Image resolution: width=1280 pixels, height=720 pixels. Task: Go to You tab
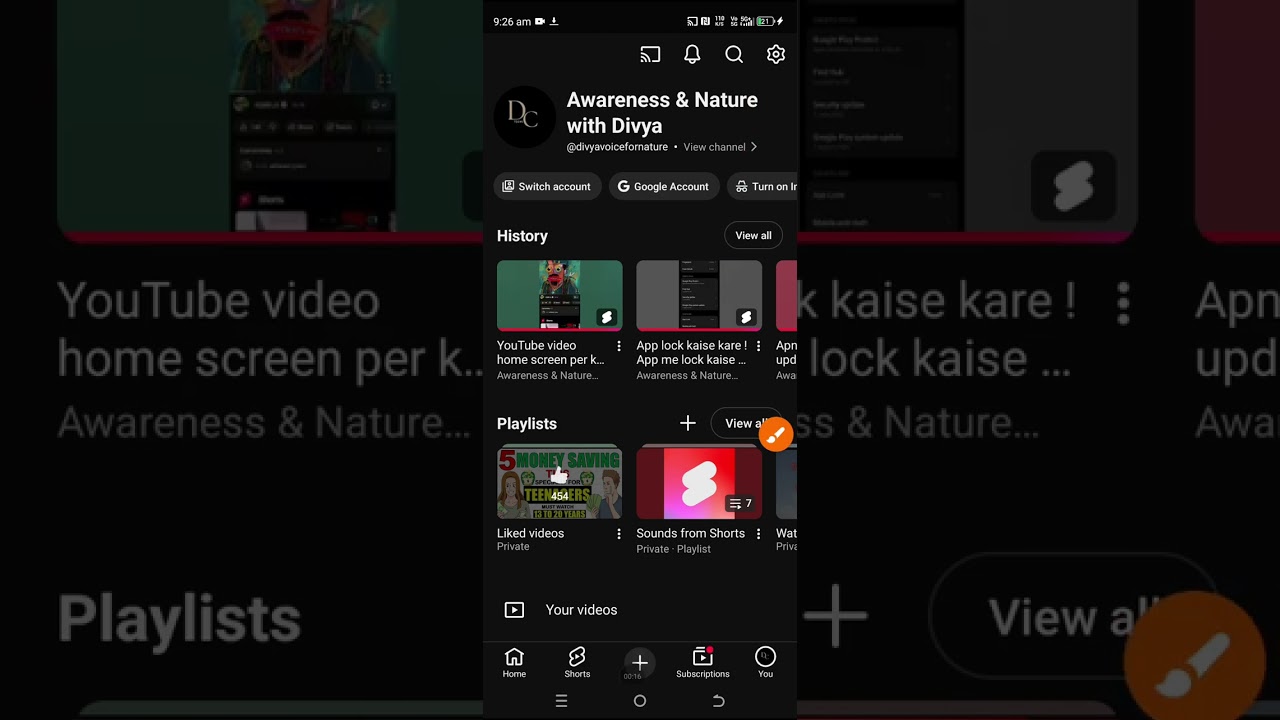(x=765, y=663)
